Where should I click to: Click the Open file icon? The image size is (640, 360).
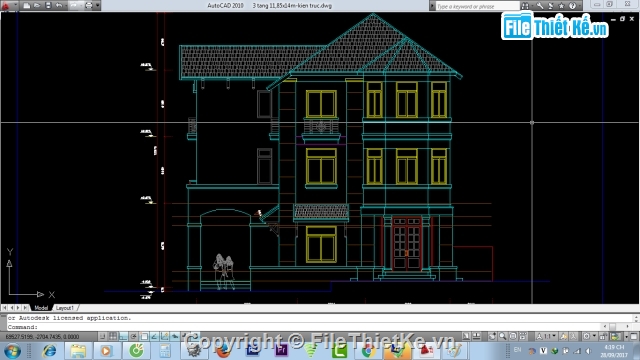(x=37, y=5)
